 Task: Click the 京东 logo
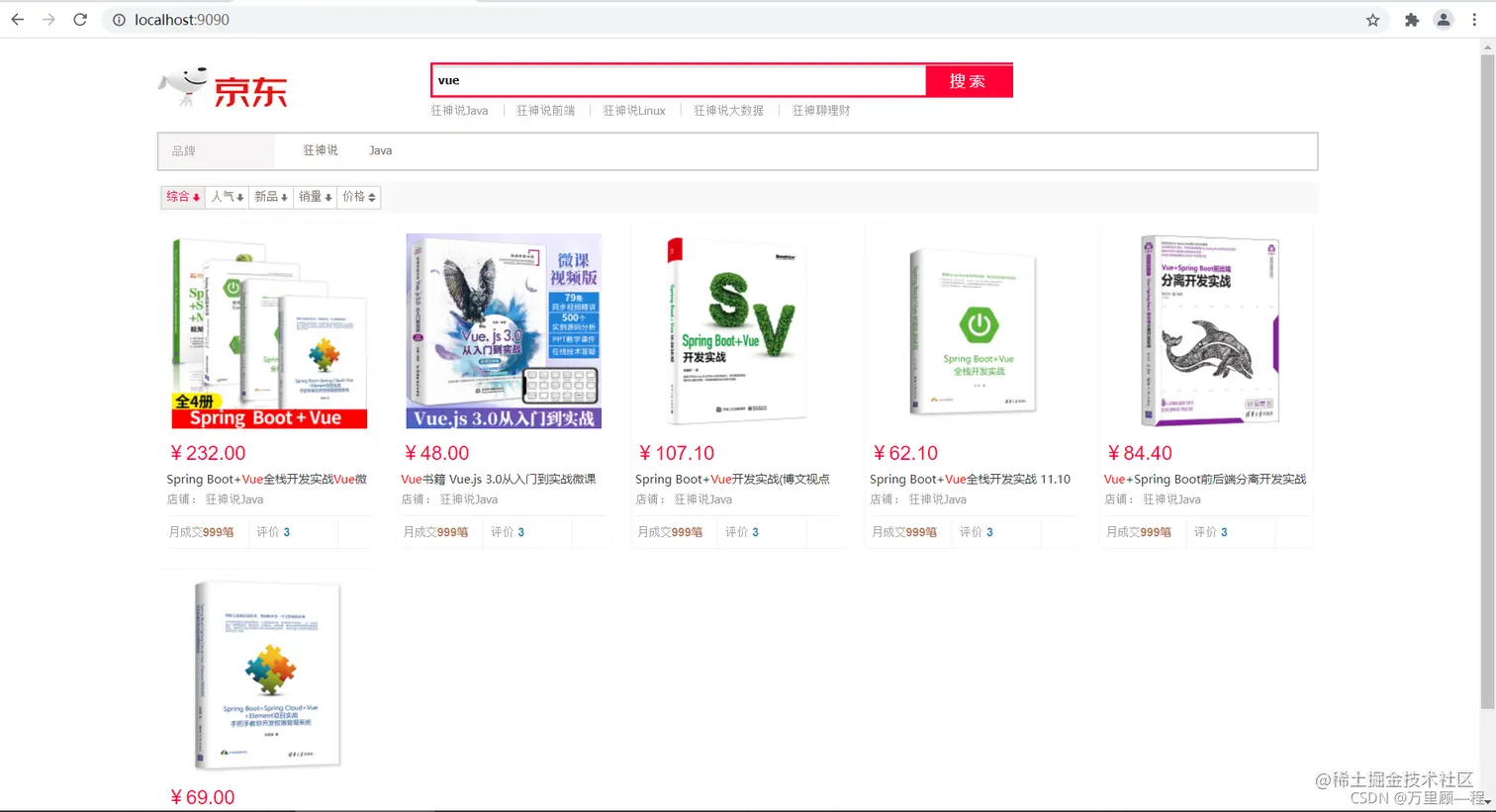223,88
